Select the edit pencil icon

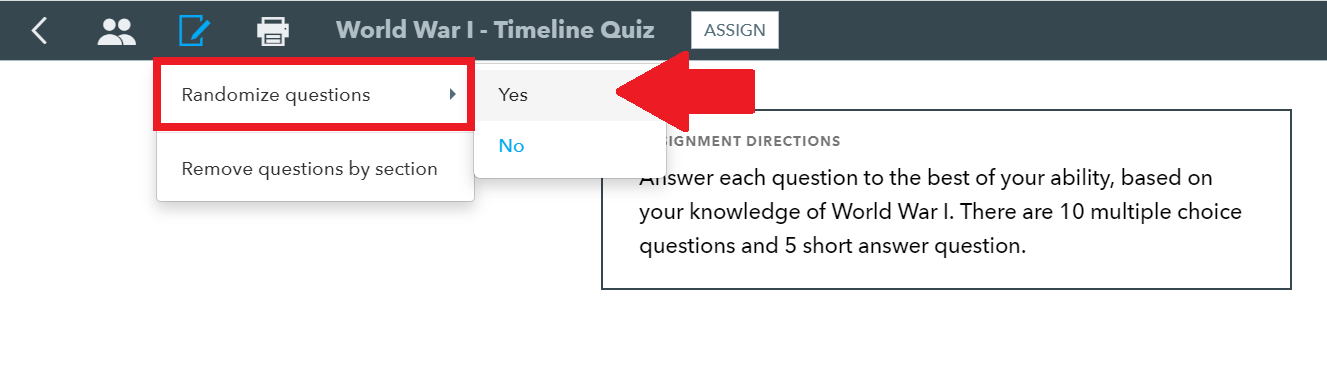tap(194, 30)
